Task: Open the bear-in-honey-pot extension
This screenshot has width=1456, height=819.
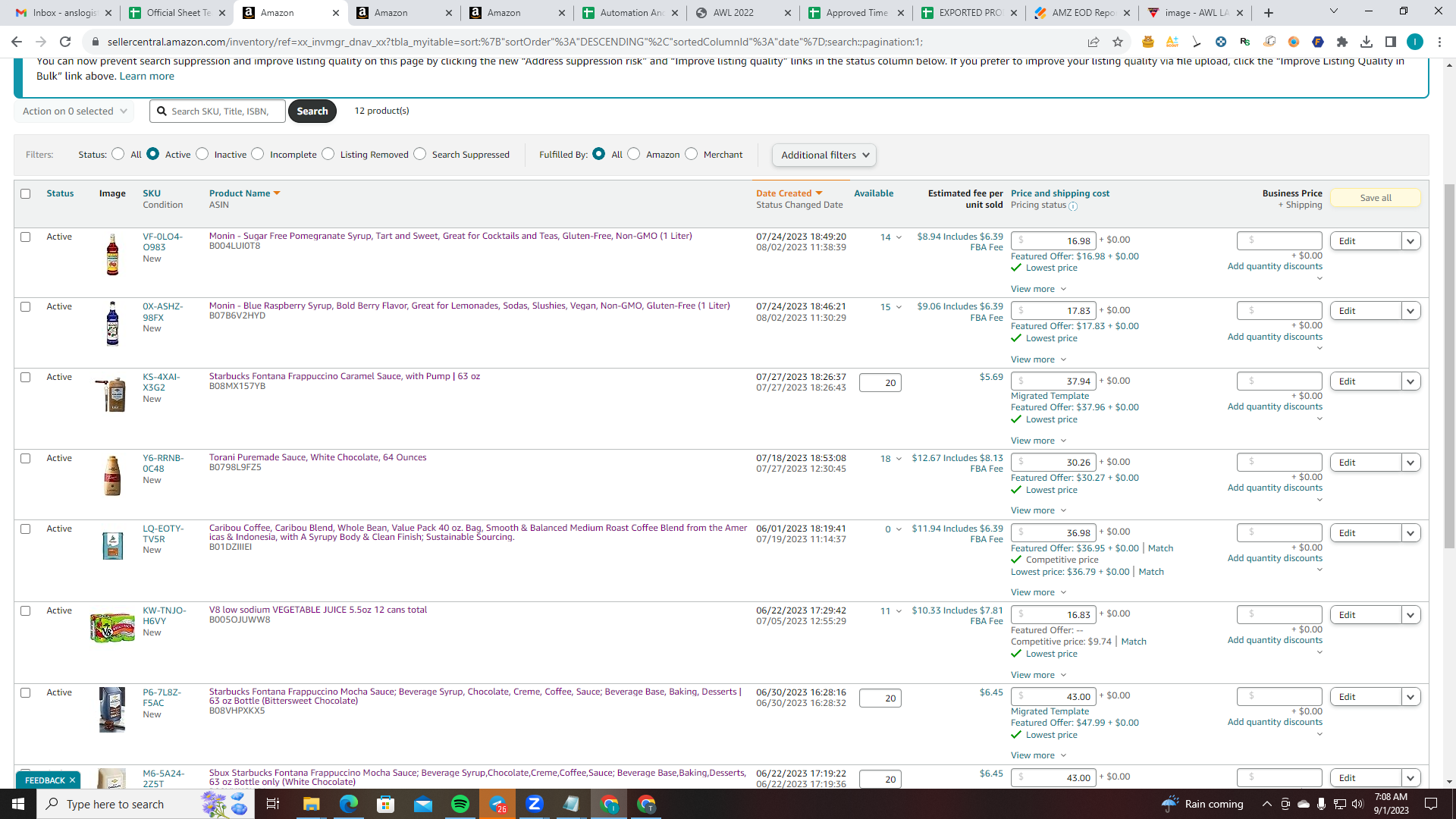Action: click(1148, 42)
